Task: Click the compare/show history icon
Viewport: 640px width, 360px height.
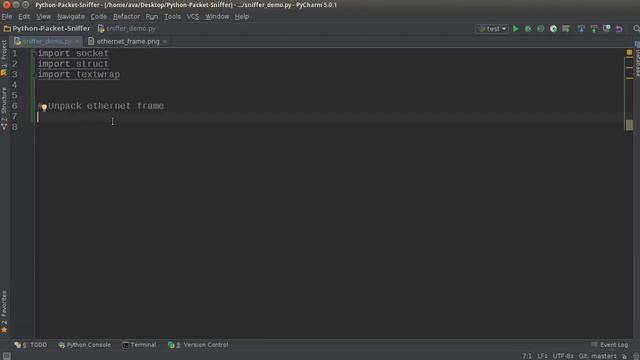Action: click(607, 29)
